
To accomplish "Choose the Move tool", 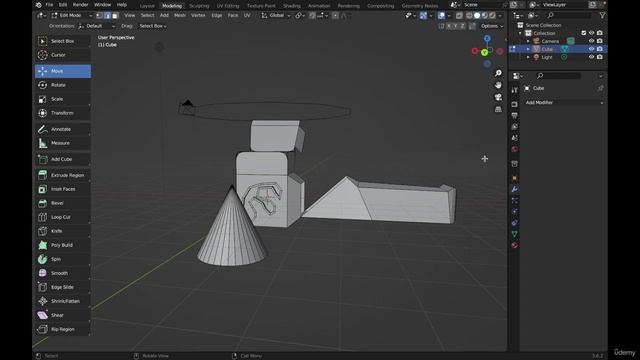I will coord(63,71).
